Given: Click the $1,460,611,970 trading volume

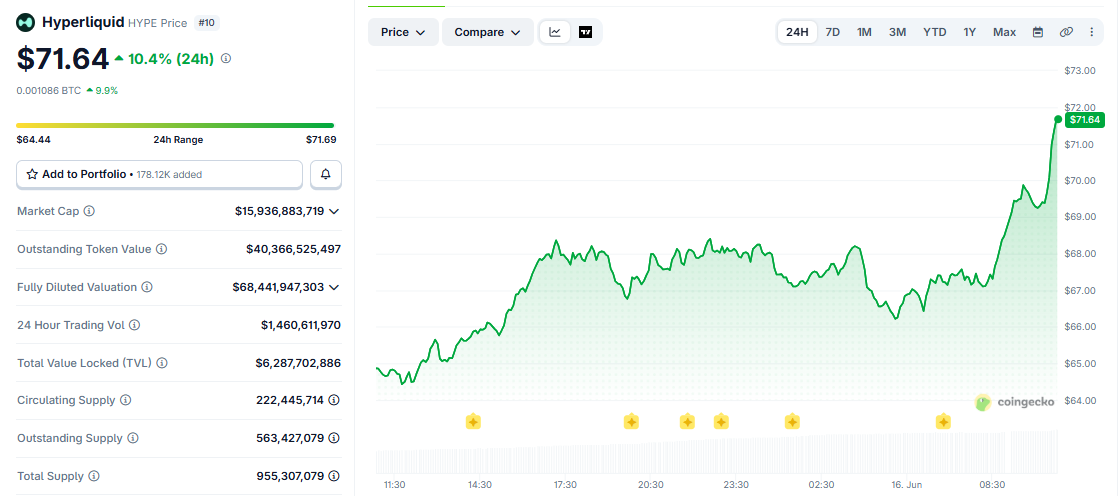Looking at the screenshot, I should coord(301,325).
